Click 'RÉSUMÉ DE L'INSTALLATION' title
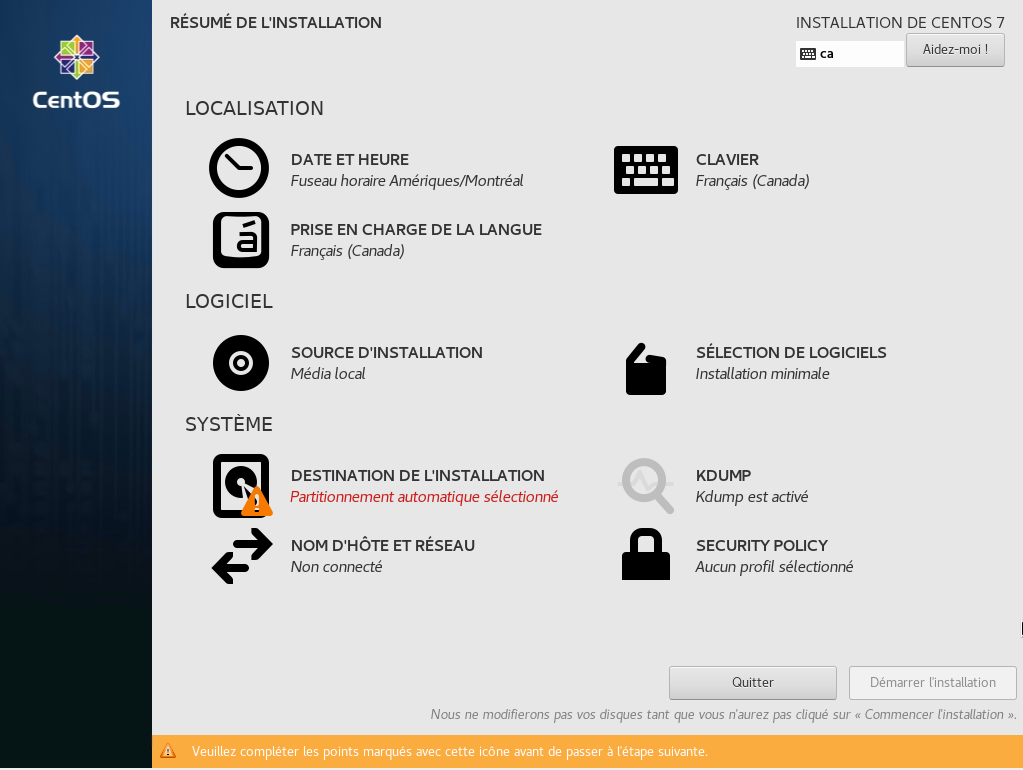The height and width of the screenshot is (770, 1023). pyautogui.click(x=275, y=23)
